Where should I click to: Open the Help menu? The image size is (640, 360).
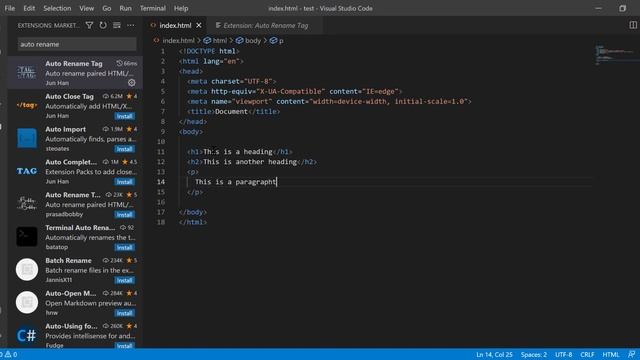[181, 8]
